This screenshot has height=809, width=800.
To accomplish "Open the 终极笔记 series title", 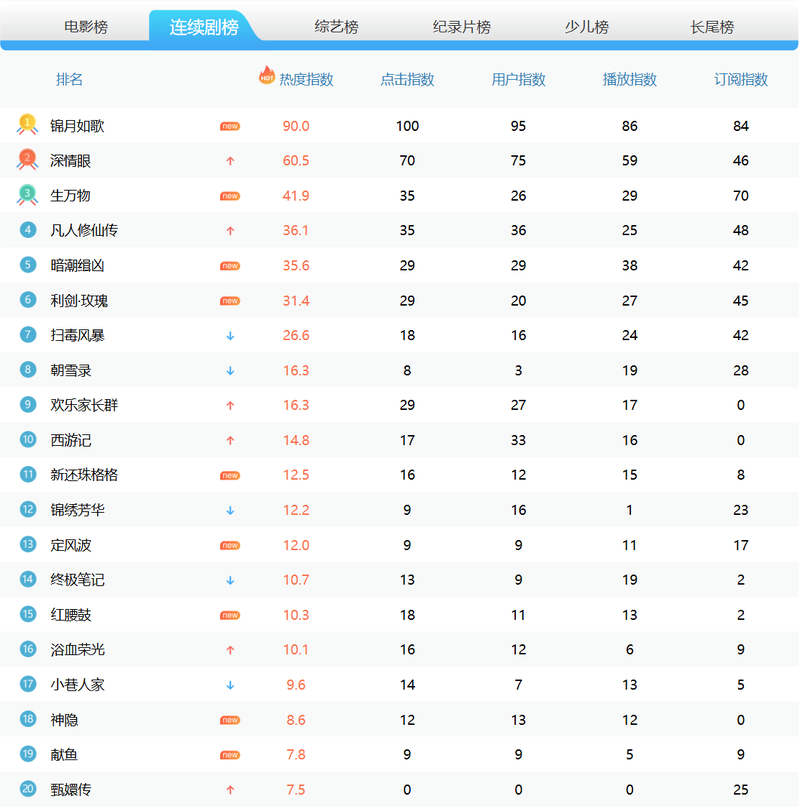I will pos(77,580).
